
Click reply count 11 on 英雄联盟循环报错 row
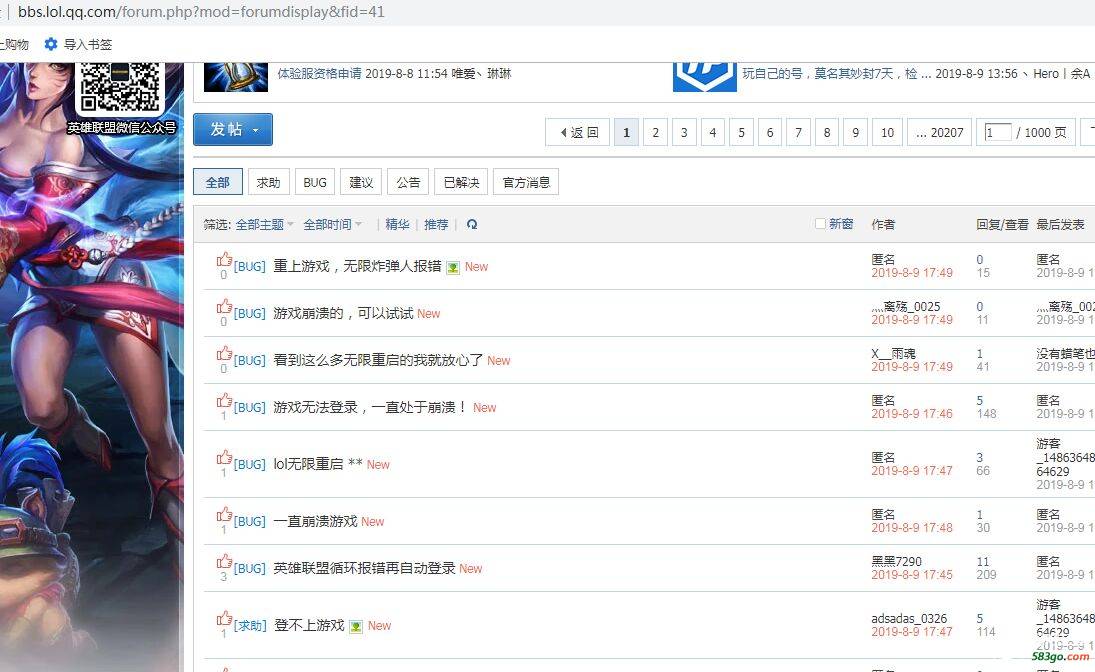tap(983, 562)
